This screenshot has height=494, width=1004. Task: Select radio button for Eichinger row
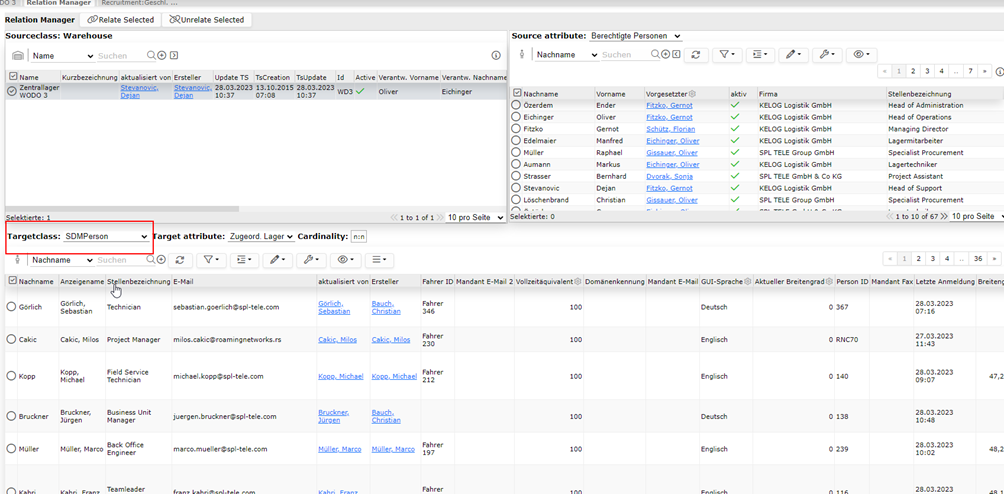[517, 117]
